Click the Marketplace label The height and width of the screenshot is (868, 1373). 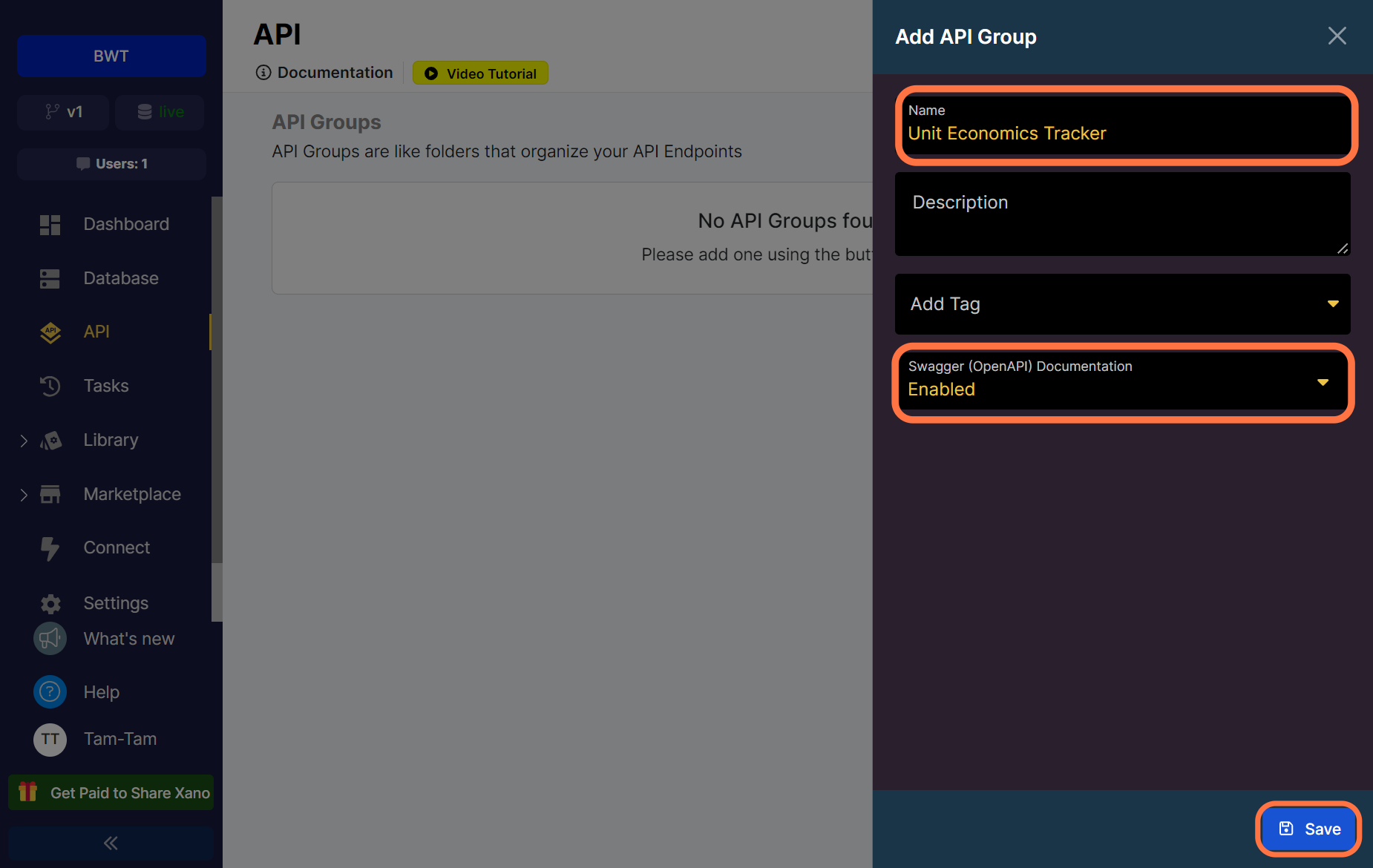(x=132, y=494)
